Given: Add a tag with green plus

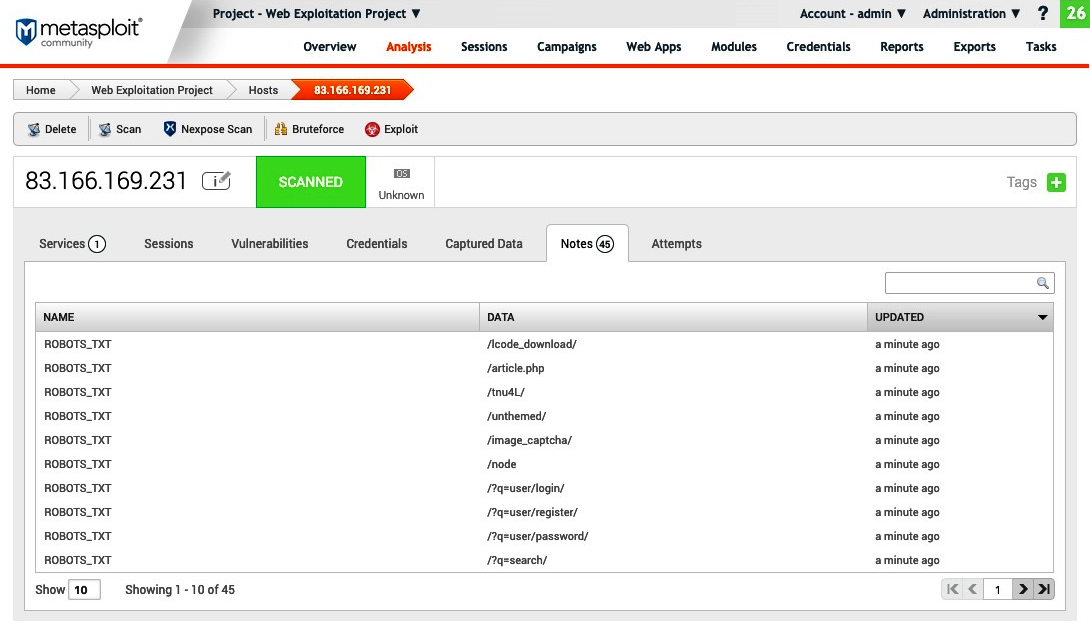Looking at the screenshot, I should pyautogui.click(x=1056, y=182).
